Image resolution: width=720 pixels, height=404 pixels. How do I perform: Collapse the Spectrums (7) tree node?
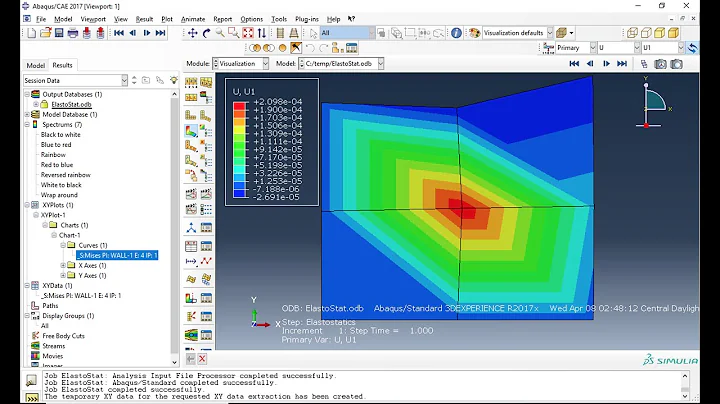click(27, 124)
